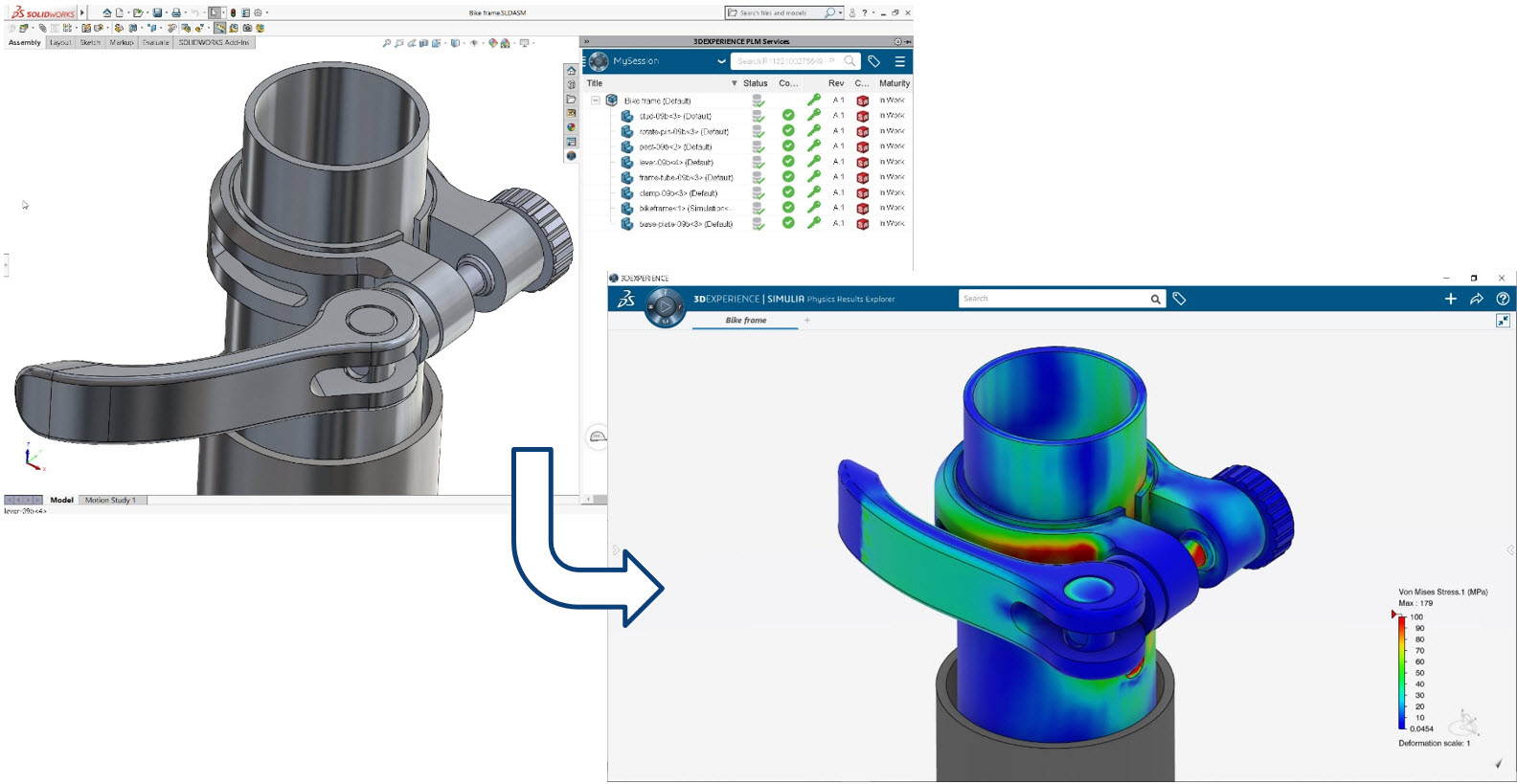
Task: Click the tag icon in MySession bar
Action: [874, 61]
